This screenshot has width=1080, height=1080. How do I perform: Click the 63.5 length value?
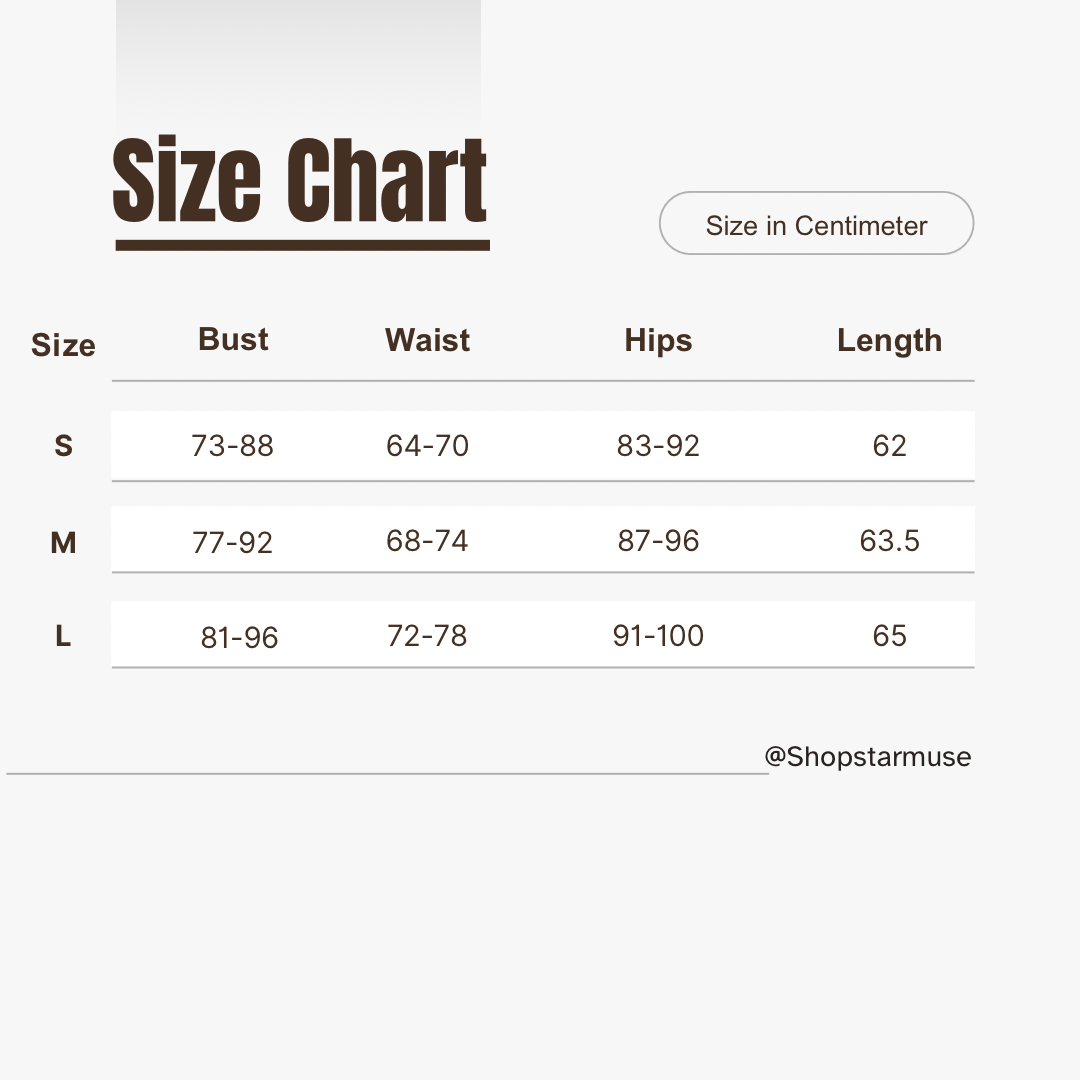[x=889, y=541]
